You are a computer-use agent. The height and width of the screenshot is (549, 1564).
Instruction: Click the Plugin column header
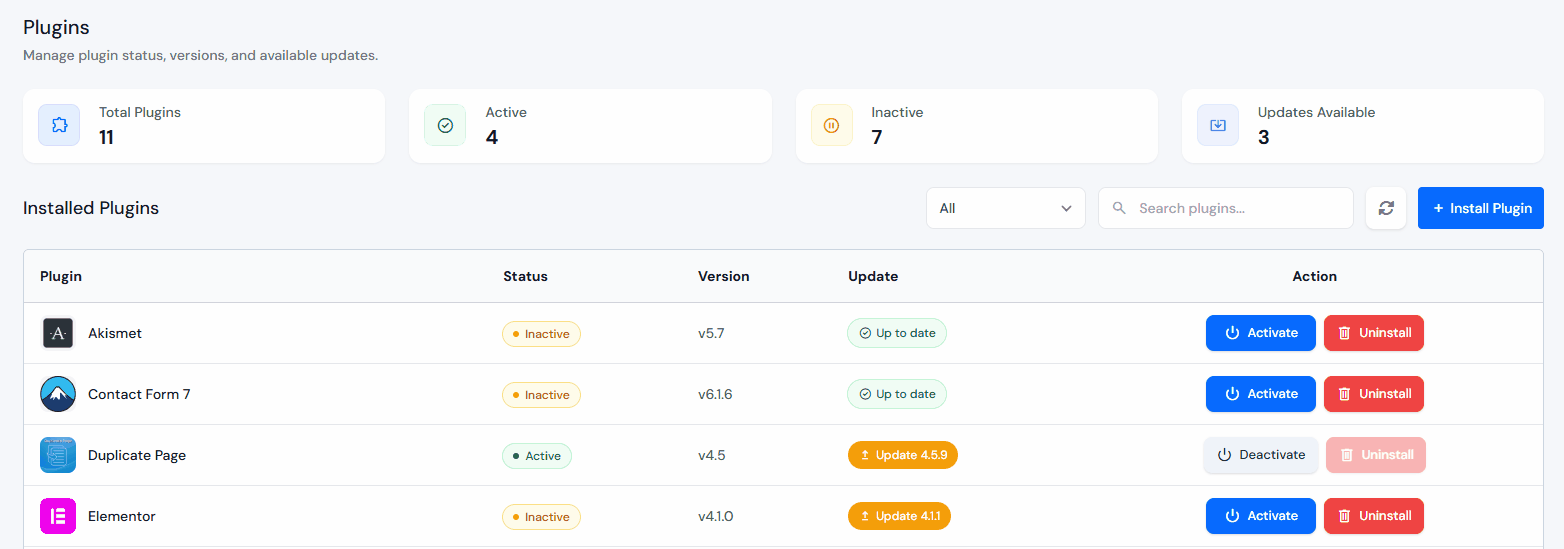[61, 276]
